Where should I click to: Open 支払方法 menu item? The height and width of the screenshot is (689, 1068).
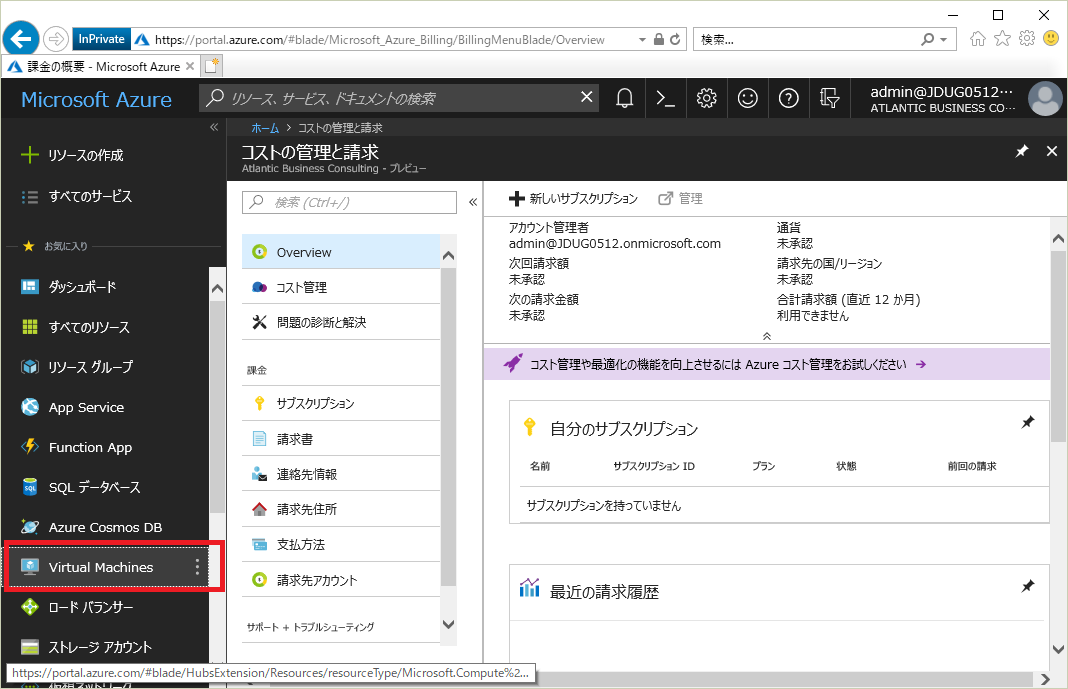(x=341, y=545)
